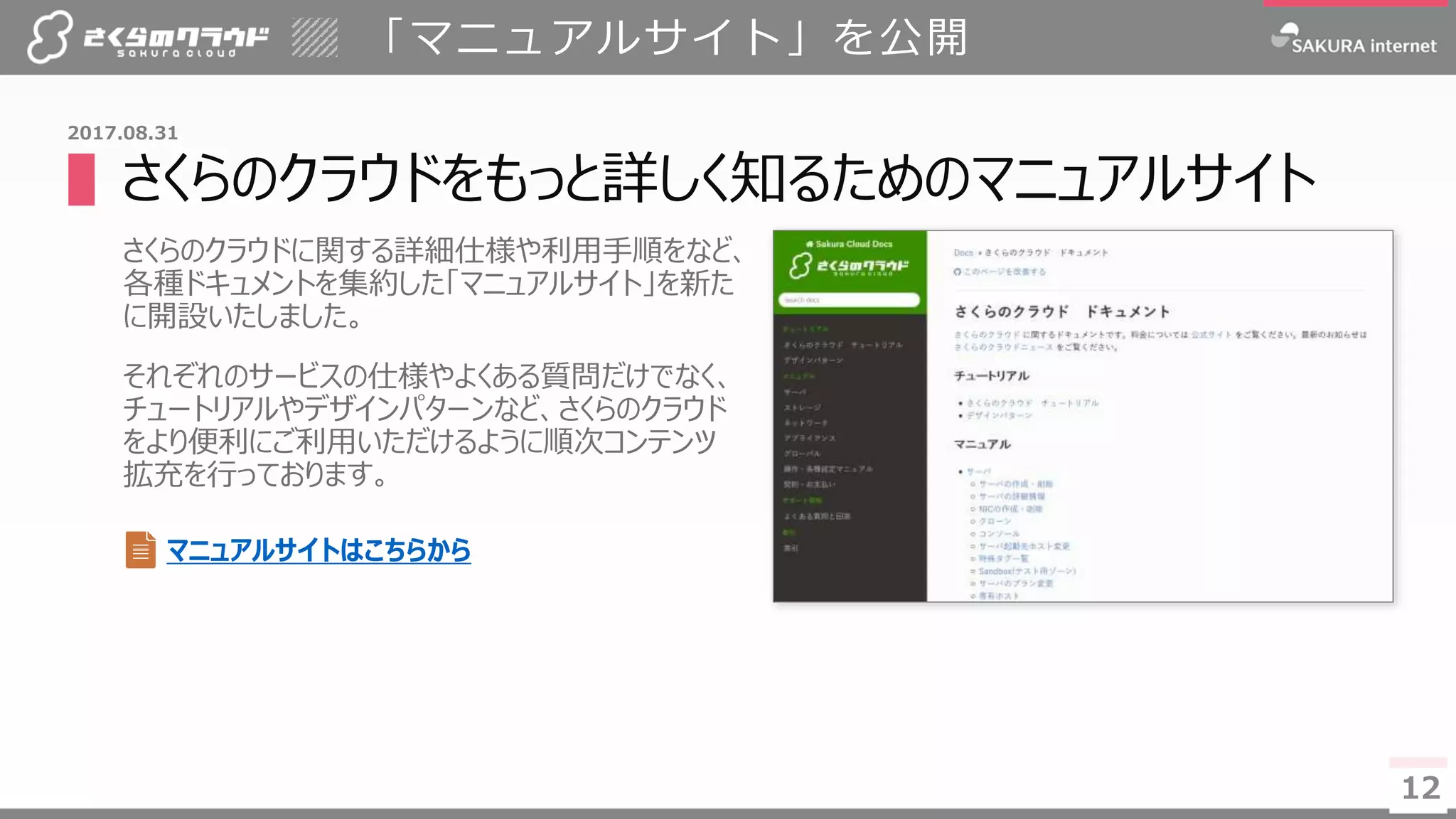1456x819 pixels.
Task: Click the Docs breadcrumb link
Action: click(963, 252)
